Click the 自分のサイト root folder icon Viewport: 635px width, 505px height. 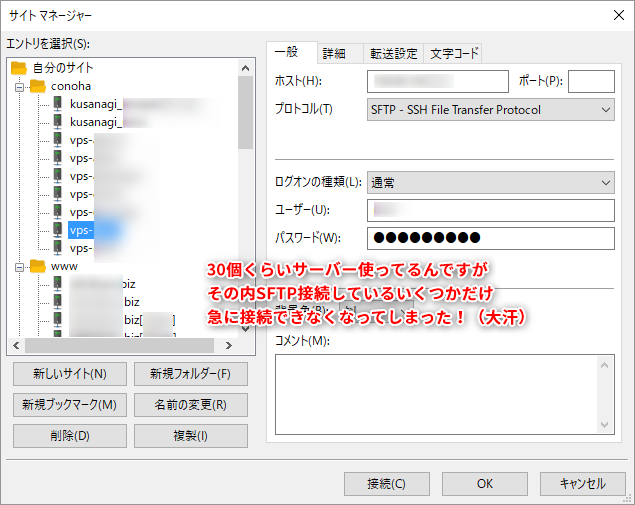point(19,68)
